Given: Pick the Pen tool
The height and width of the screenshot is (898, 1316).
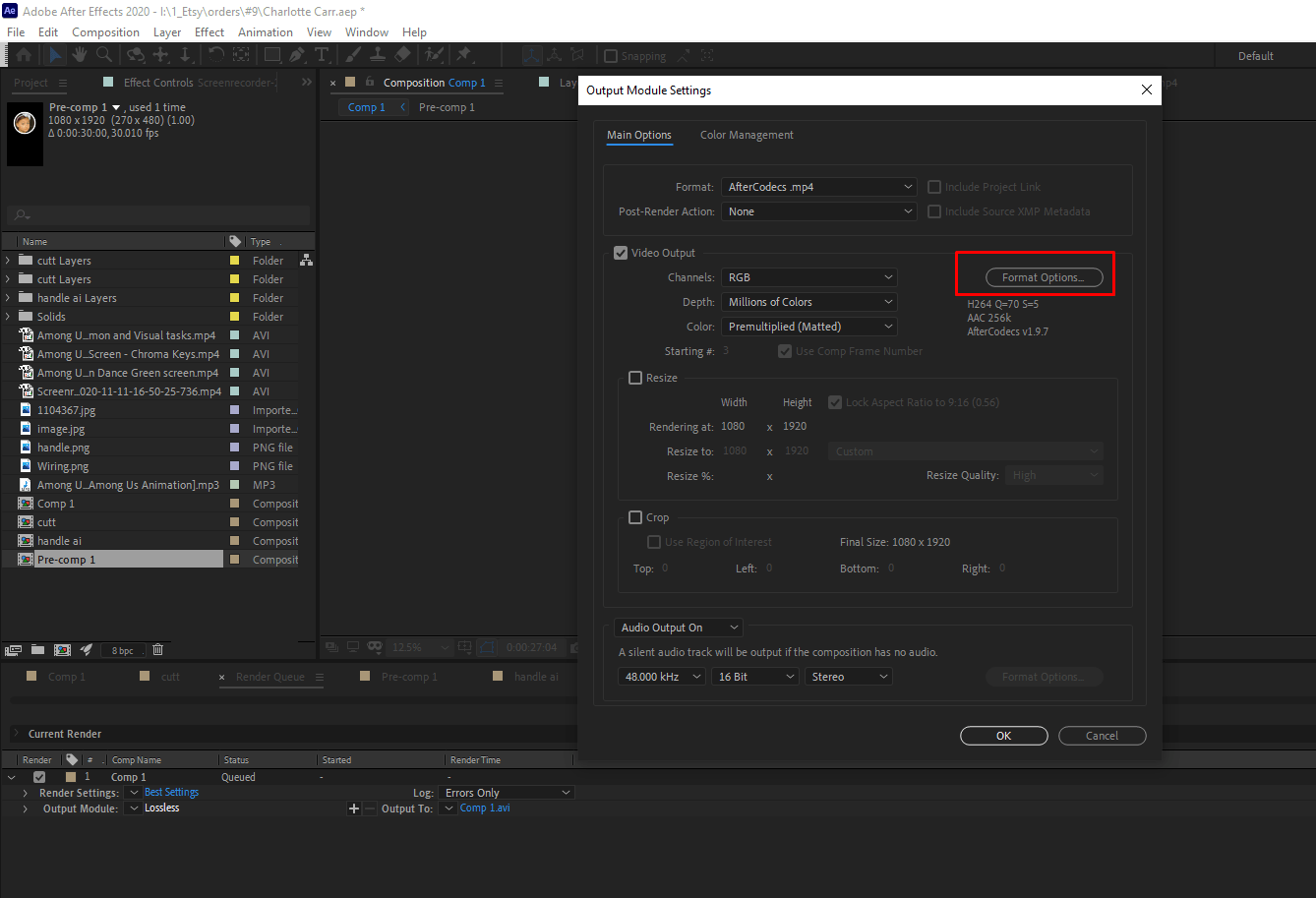Looking at the screenshot, I should point(295,55).
